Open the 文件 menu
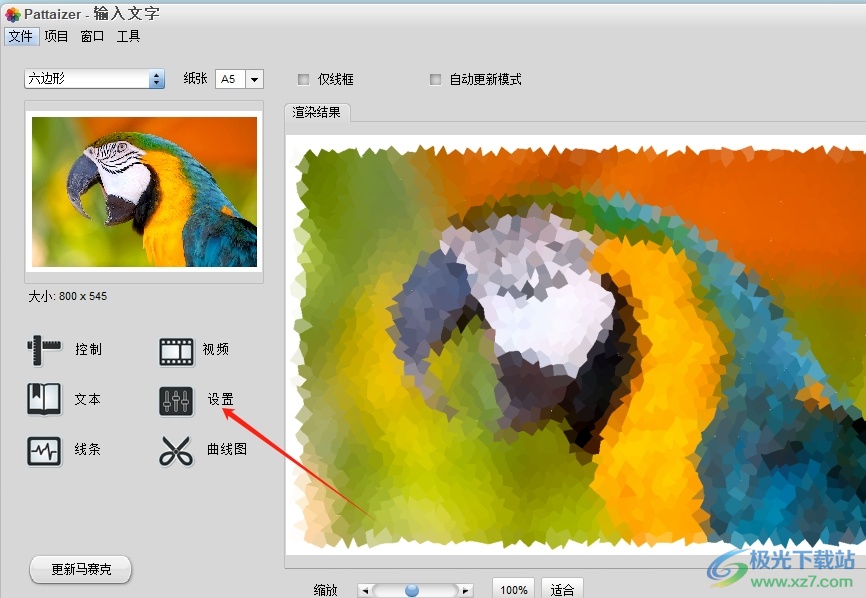 [x=21, y=36]
